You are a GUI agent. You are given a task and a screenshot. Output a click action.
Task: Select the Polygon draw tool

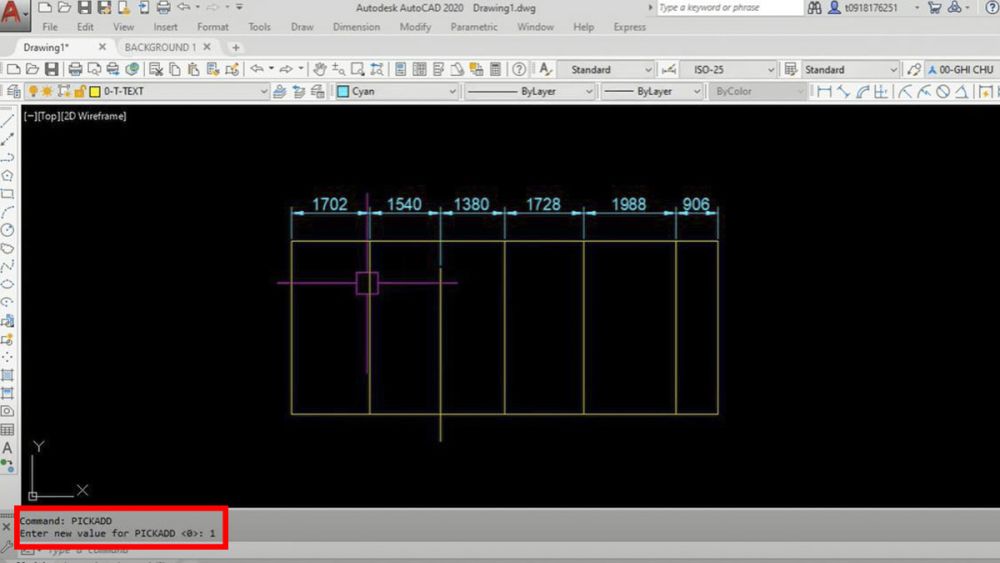click(x=8, y=175)
